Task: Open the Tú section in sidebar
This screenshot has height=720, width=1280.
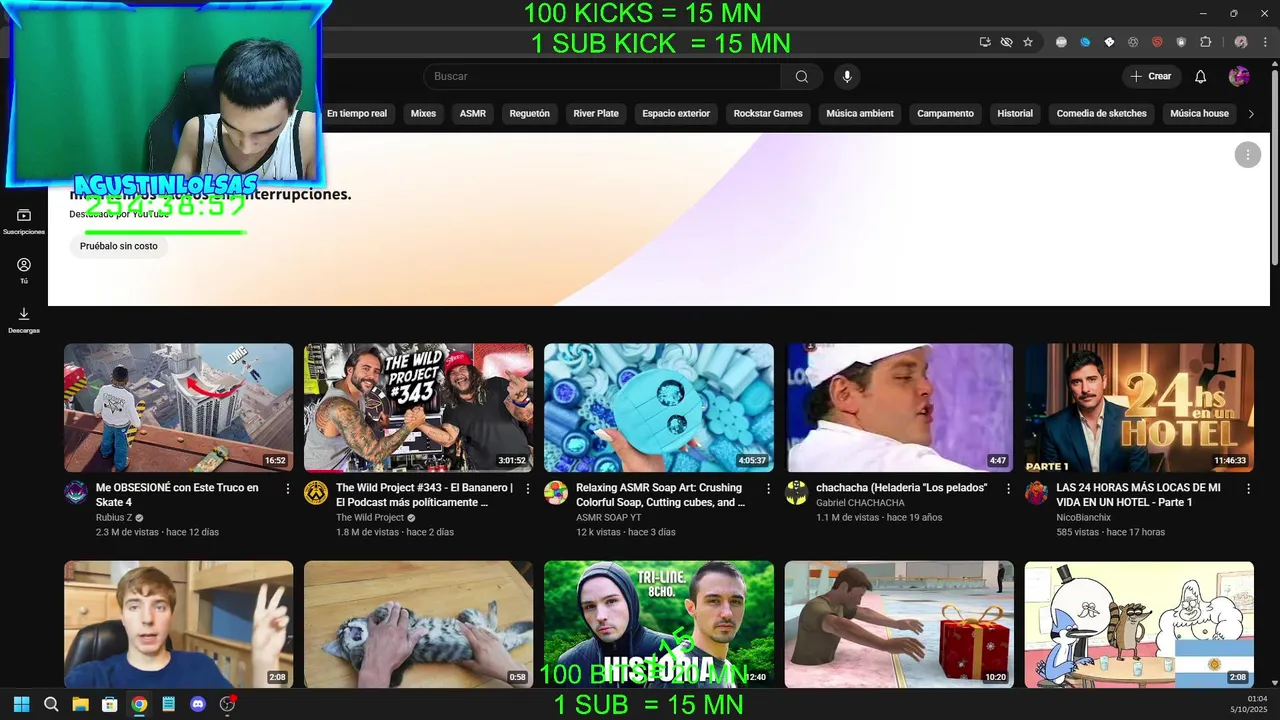Action: (24, 271)
